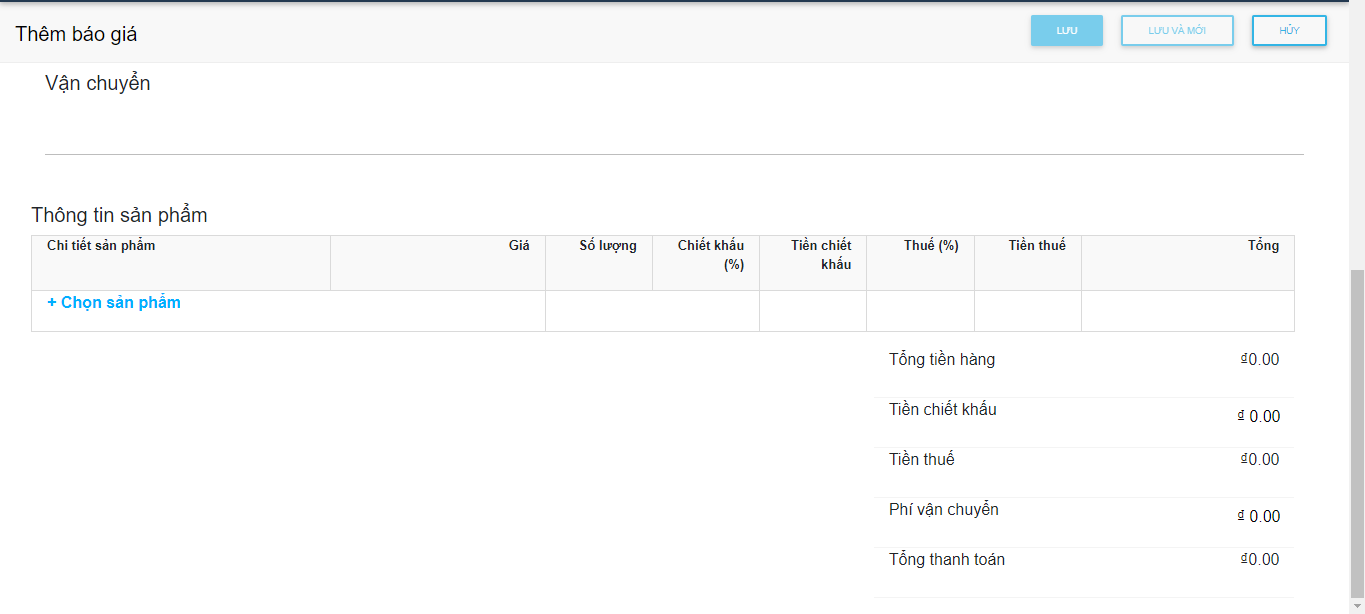Click the Tổng tiền hàng value

1260,360
